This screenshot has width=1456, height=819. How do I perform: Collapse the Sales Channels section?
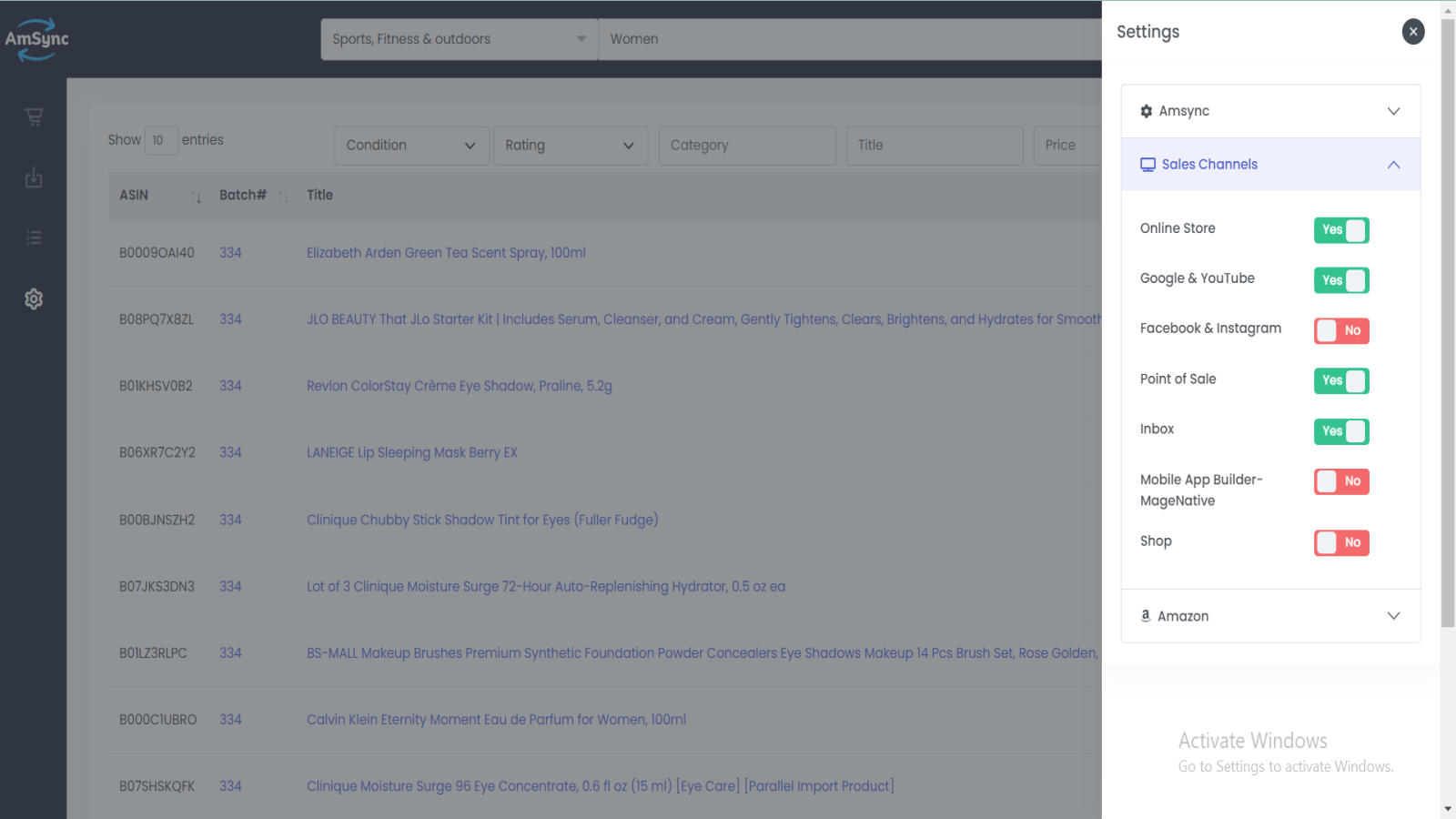pyautogui.click(x=1270, y=165)
